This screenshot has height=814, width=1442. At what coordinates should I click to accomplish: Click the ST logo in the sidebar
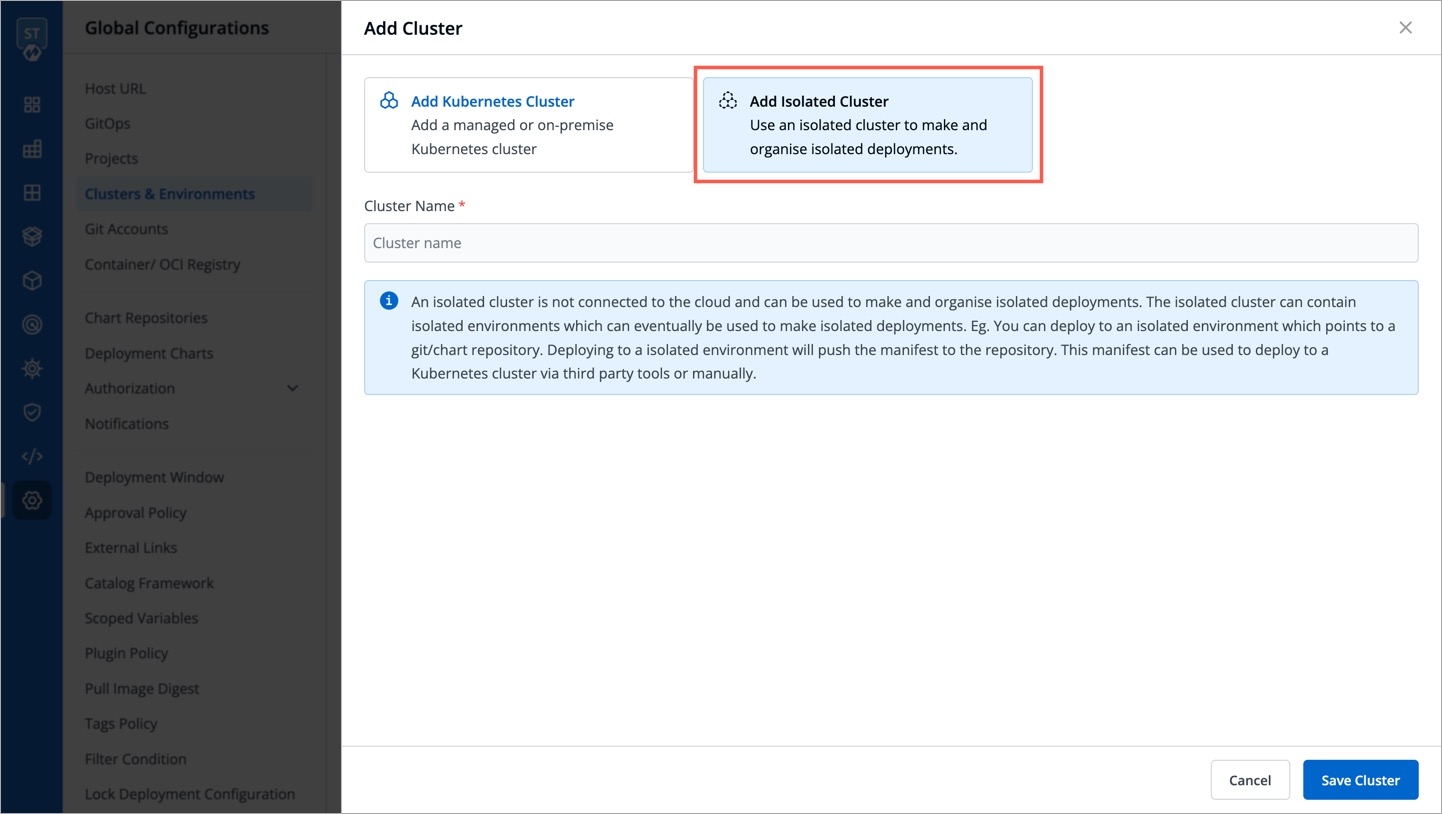(x=32, y=38)
